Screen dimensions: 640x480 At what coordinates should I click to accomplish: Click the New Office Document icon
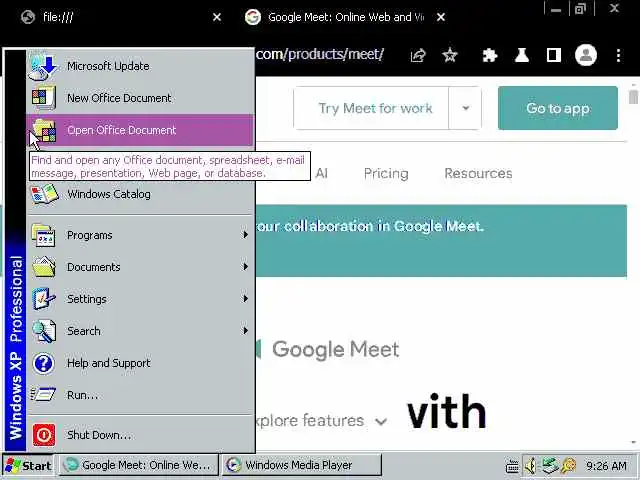click(x=43, y=98)
